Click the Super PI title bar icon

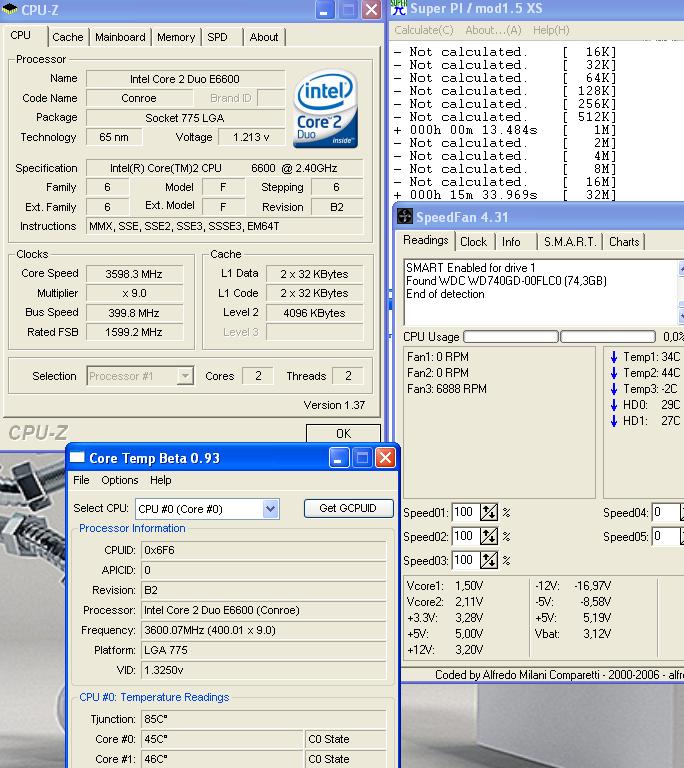(399, 8)
